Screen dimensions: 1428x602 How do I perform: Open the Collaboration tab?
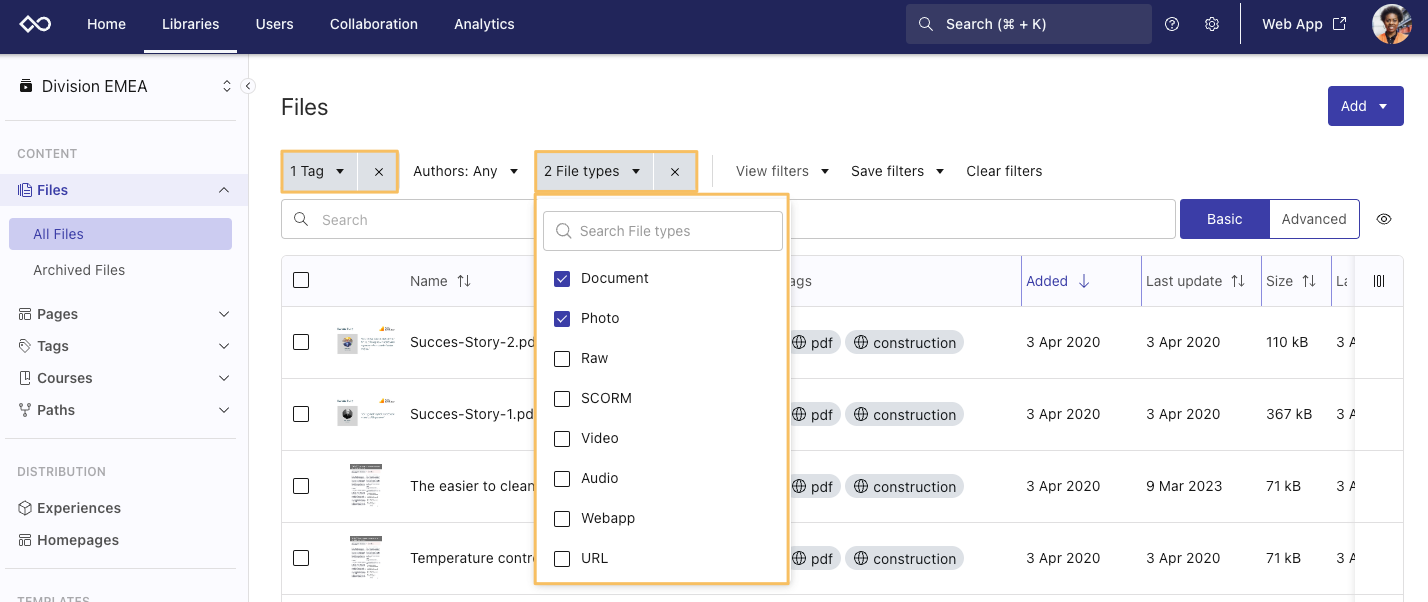click(374, 24)
